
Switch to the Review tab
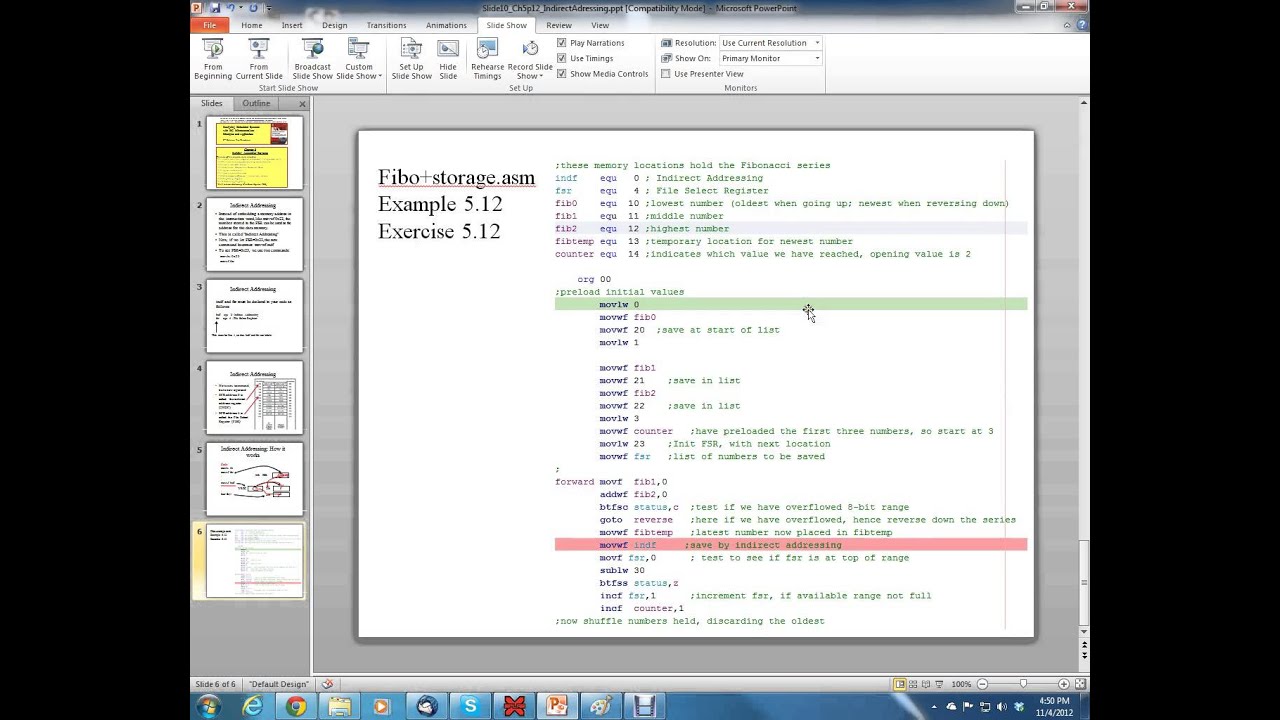coord(559,25)
